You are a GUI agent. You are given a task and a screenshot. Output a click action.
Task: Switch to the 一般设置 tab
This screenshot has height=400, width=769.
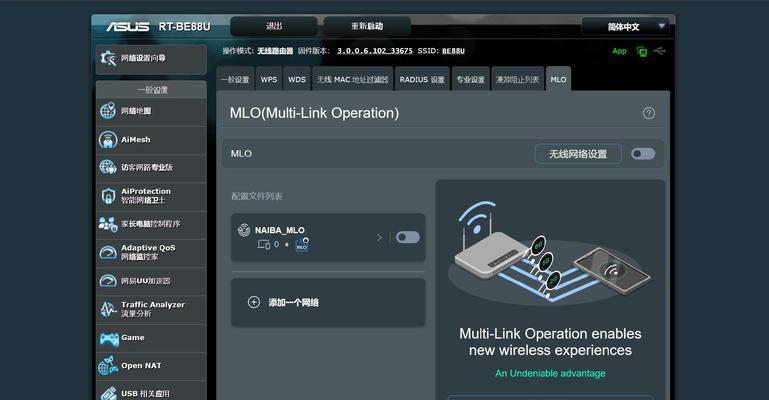(235, 79)
